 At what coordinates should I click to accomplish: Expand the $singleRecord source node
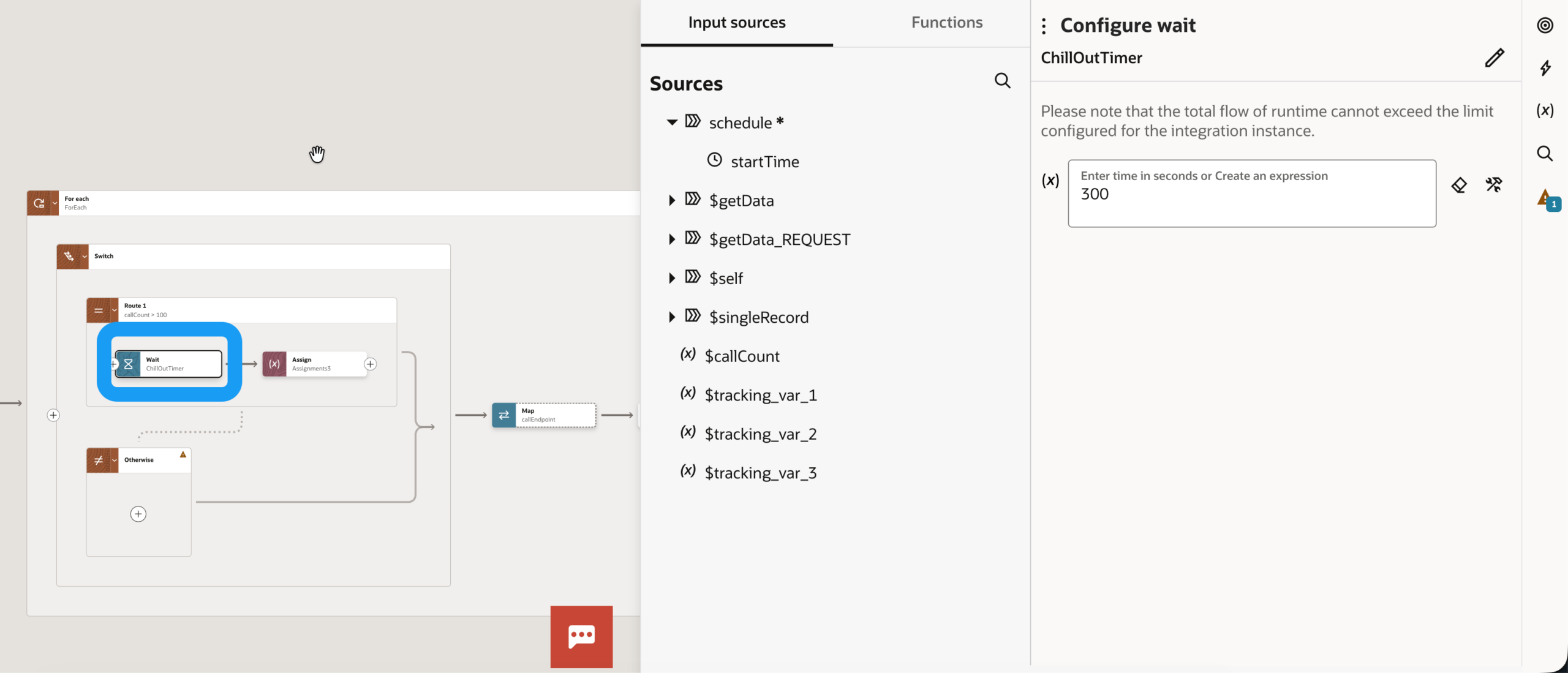point(672,317)
